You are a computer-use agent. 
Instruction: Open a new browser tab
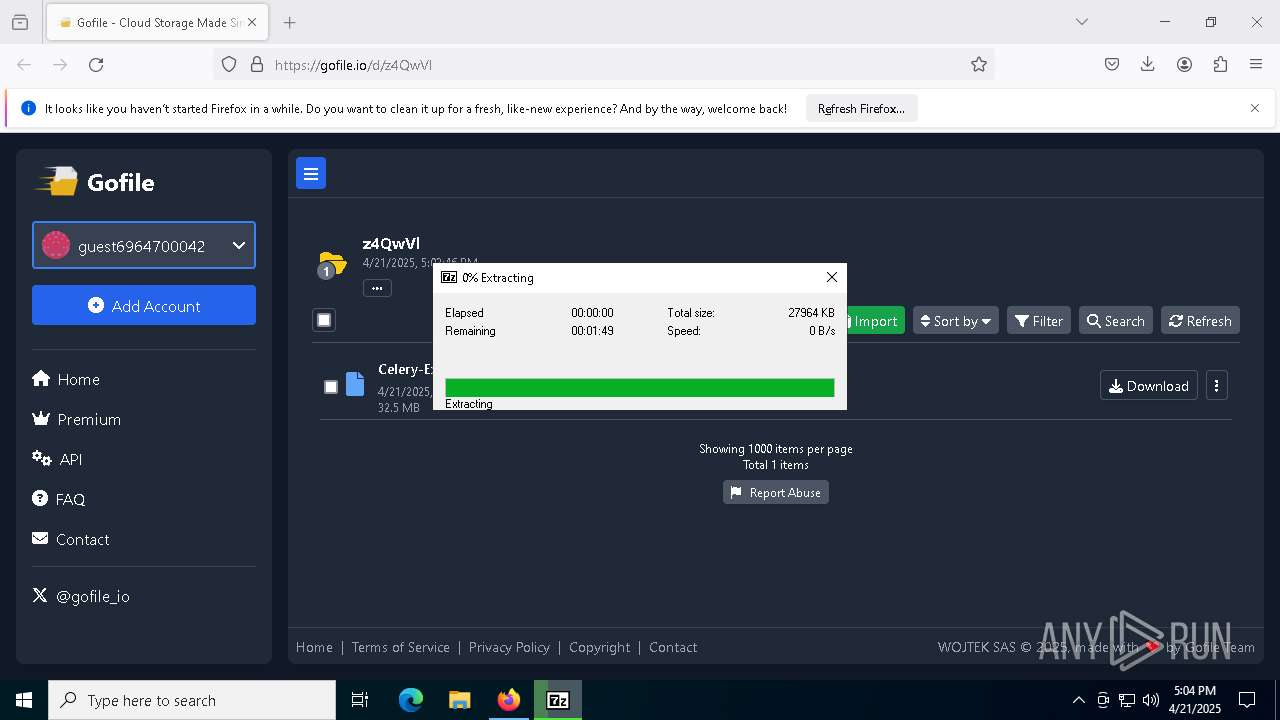pos(289,22)
